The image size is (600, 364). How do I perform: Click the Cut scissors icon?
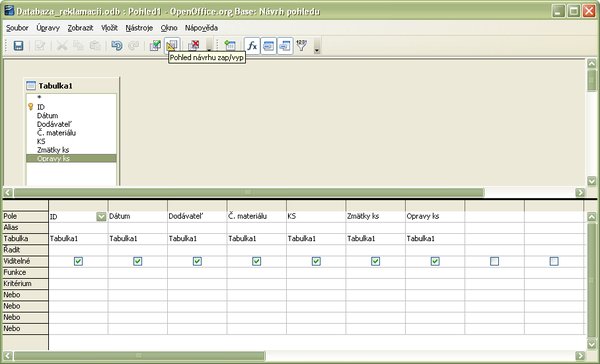point(62,46)
